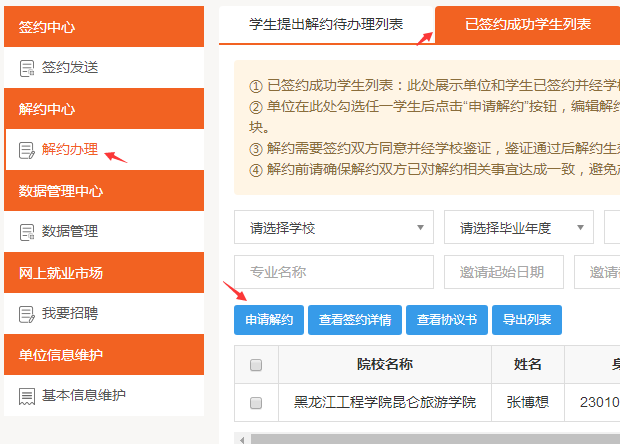Open 解约办理 in the sidebar
This screenshot has height=444, width=620.
point(70,150)
